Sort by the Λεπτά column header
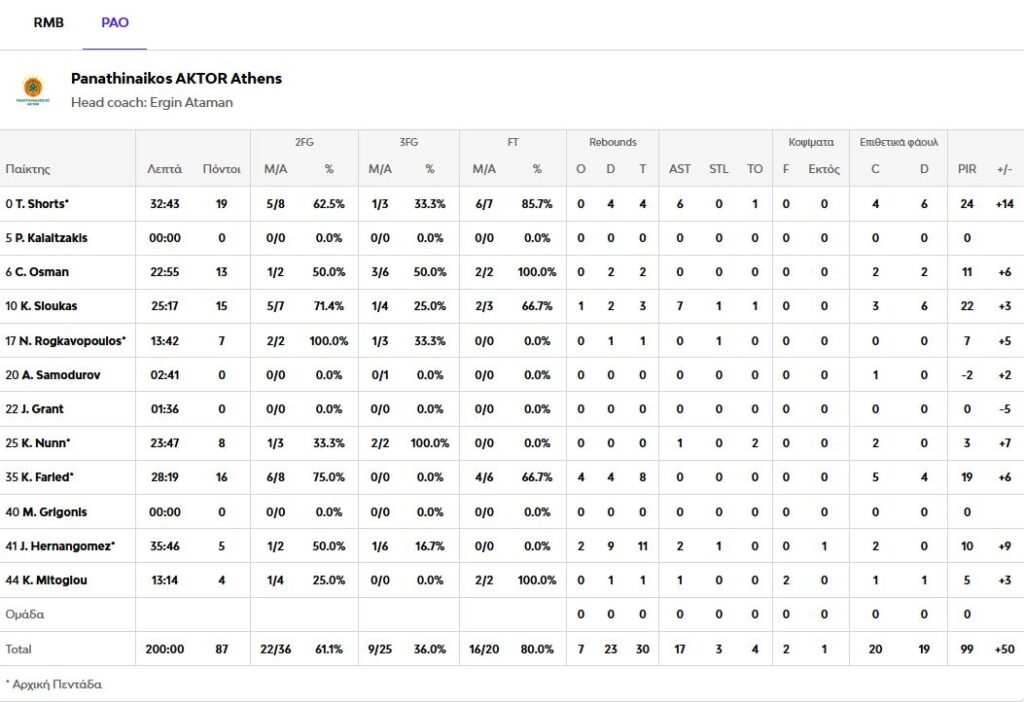 (x=164, y=169)
